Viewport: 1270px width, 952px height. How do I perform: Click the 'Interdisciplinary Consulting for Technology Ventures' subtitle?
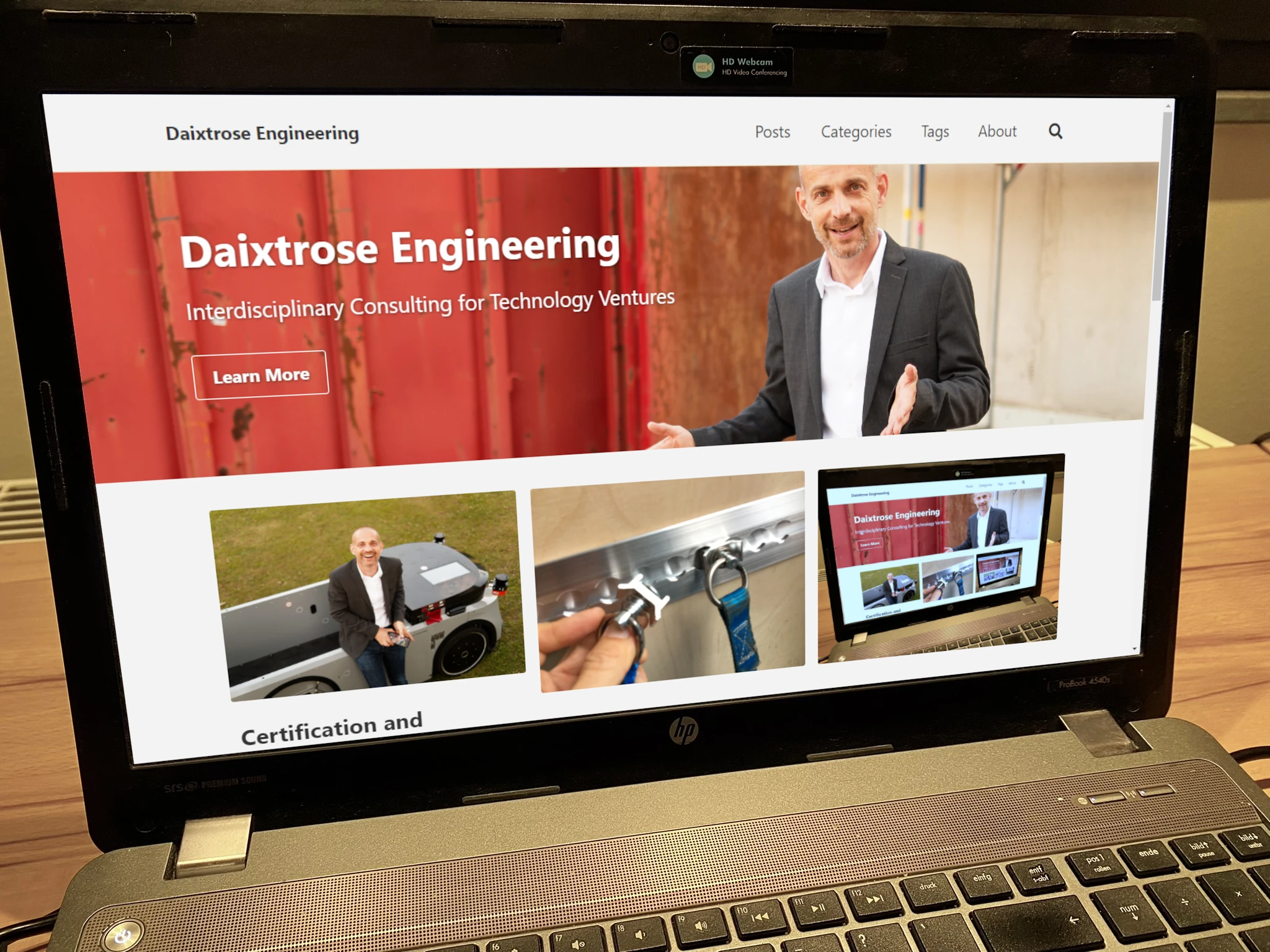pyautogui.click(x=430, y=304)
